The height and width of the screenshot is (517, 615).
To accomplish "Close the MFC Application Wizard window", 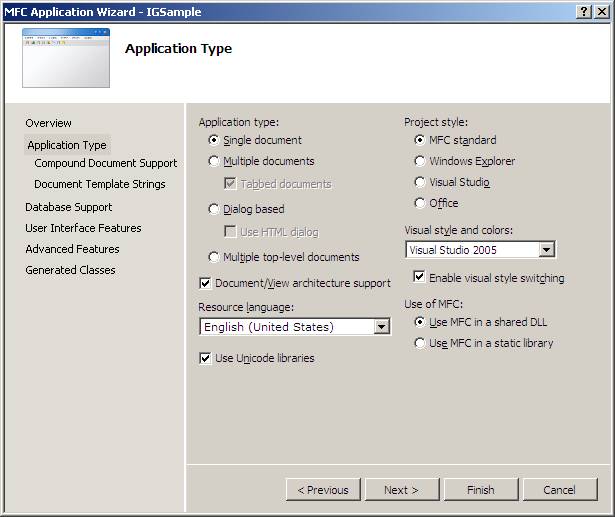I will click(x=602, y=11).
